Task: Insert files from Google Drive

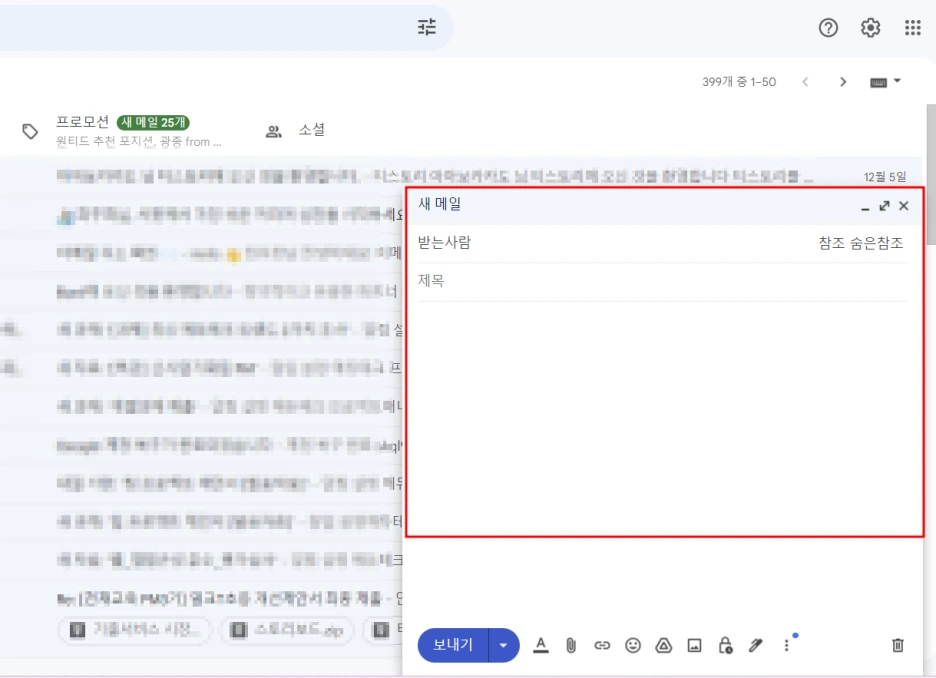Action: [663, 645]
